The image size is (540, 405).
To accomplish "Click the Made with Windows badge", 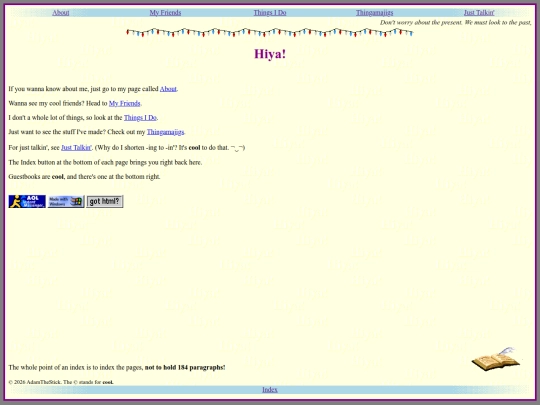I will point(66,201).
